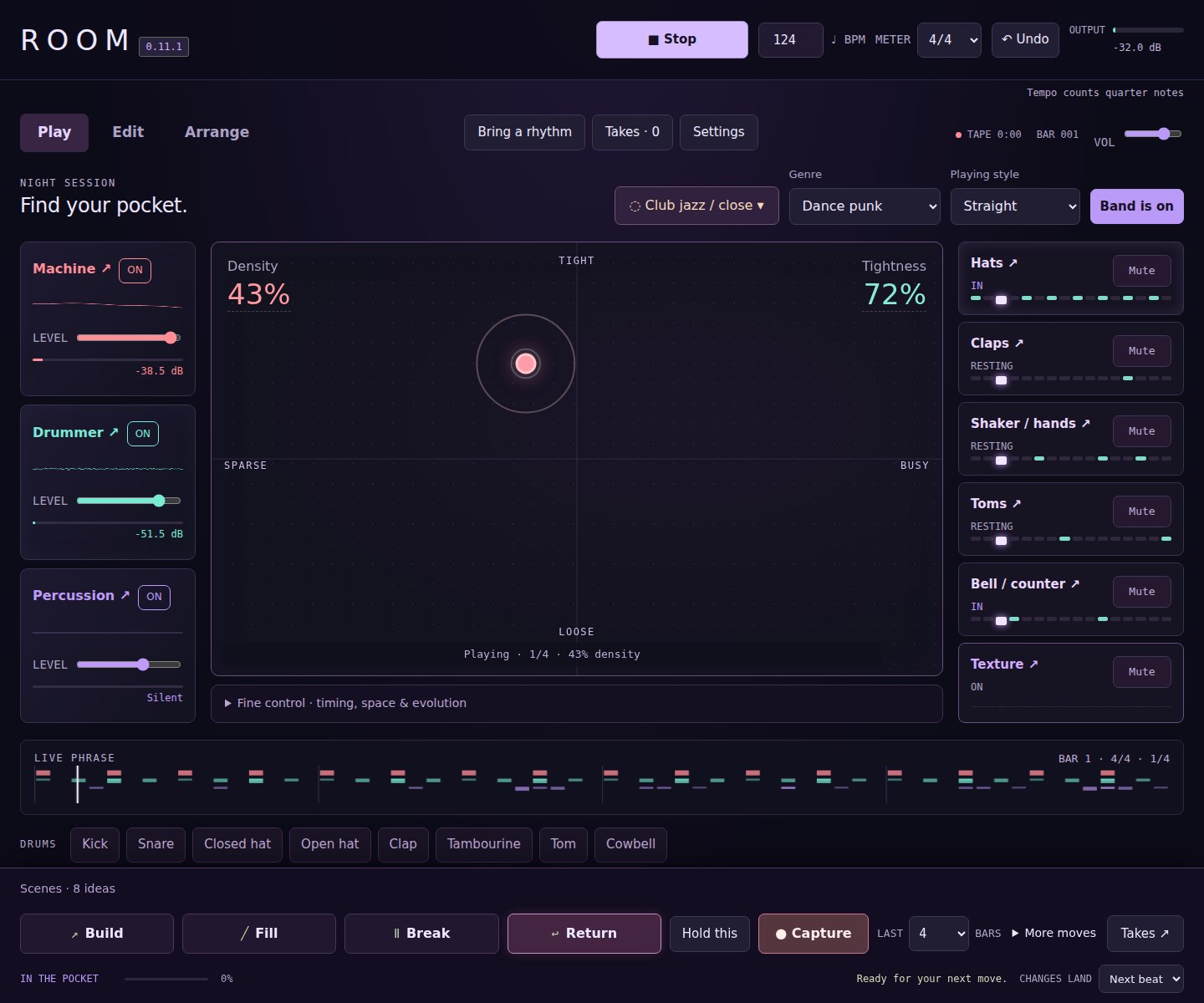Toggle the Percussion ON switch
Image resolution: width=1204 pixels, height=1003 pixels.
click(154, 597)
